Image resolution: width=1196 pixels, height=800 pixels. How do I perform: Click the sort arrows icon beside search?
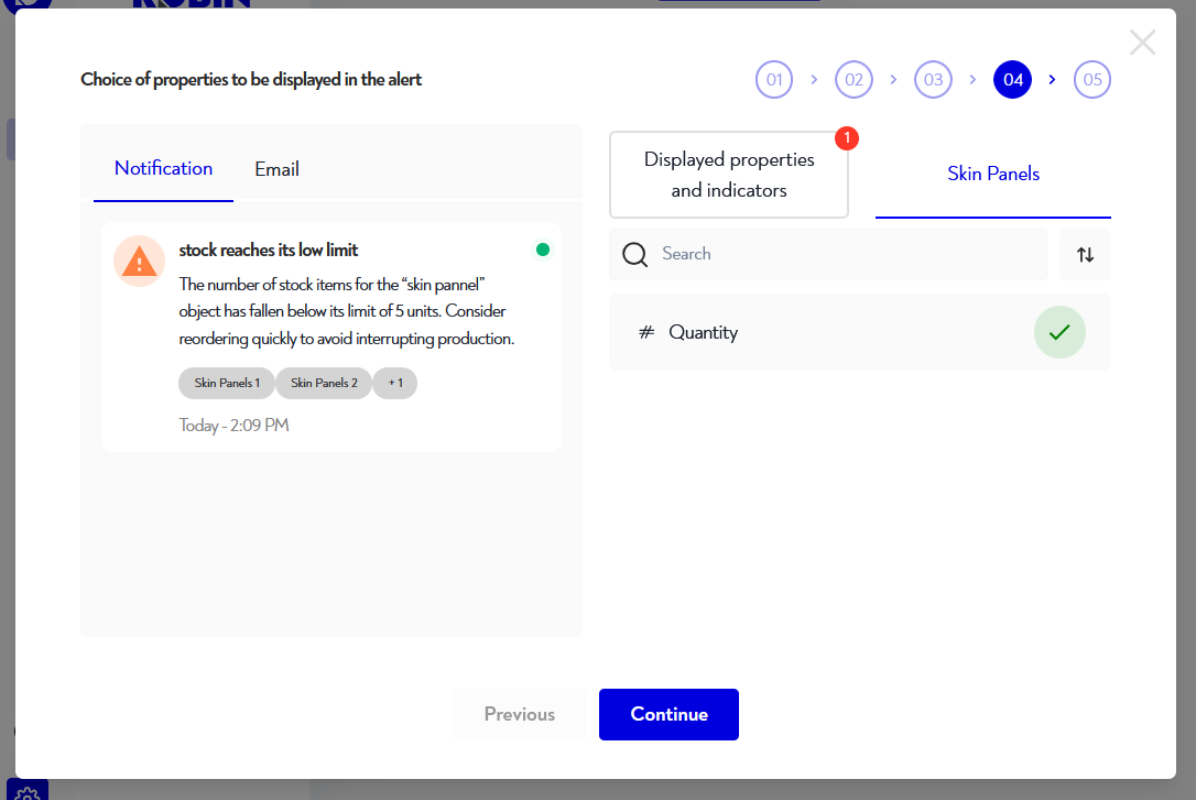click(x=1085, y=255)
